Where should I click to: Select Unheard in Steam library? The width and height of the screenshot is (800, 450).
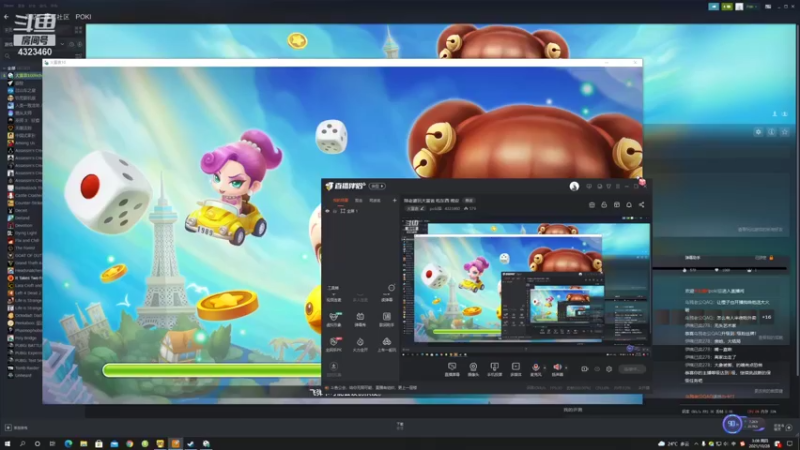pos(24,376)
